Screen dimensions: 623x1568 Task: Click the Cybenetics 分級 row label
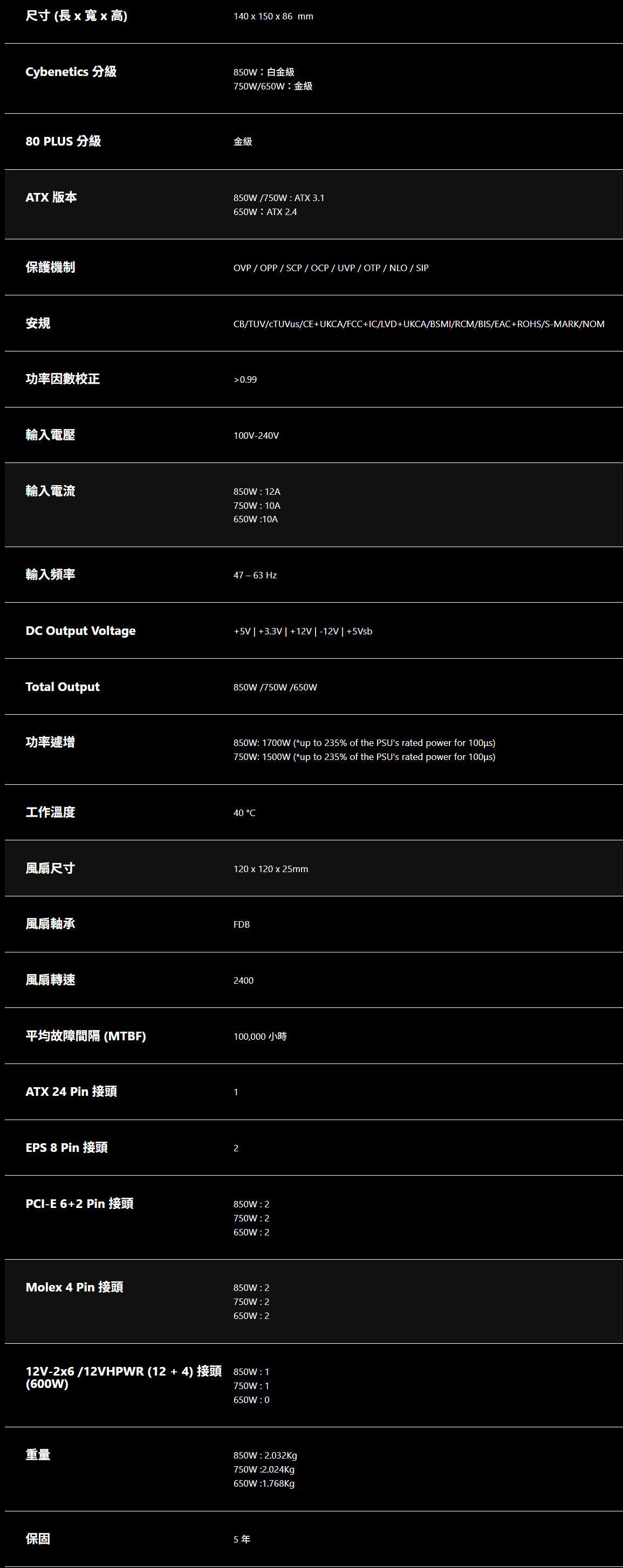tap(71, 72)
